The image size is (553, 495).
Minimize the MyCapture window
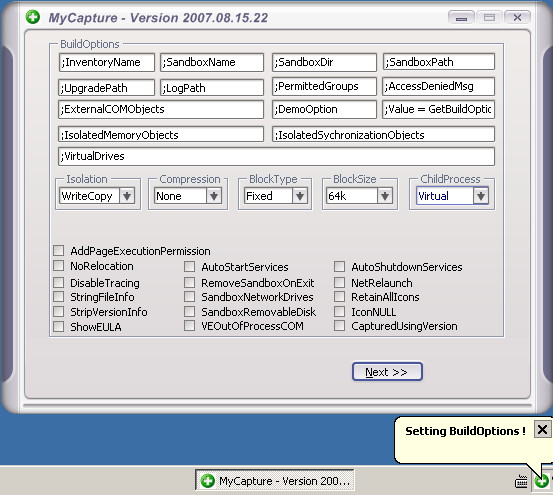coord(461,17)
